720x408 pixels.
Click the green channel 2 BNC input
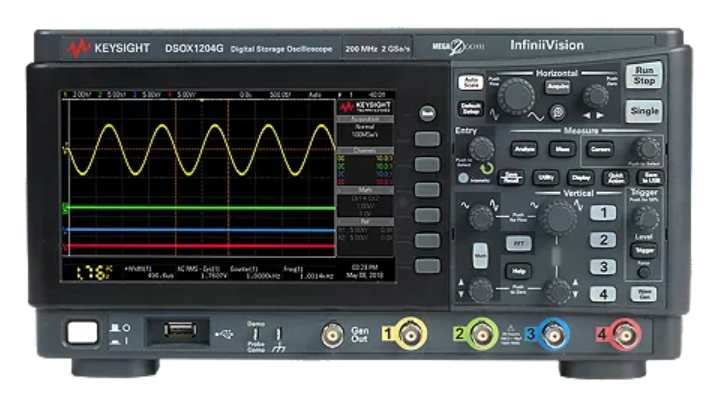click(x=483, y=335)
